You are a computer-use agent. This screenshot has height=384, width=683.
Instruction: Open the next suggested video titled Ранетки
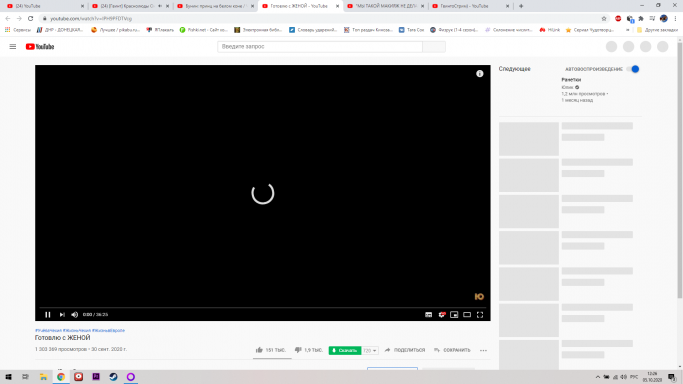pos(571,80)
